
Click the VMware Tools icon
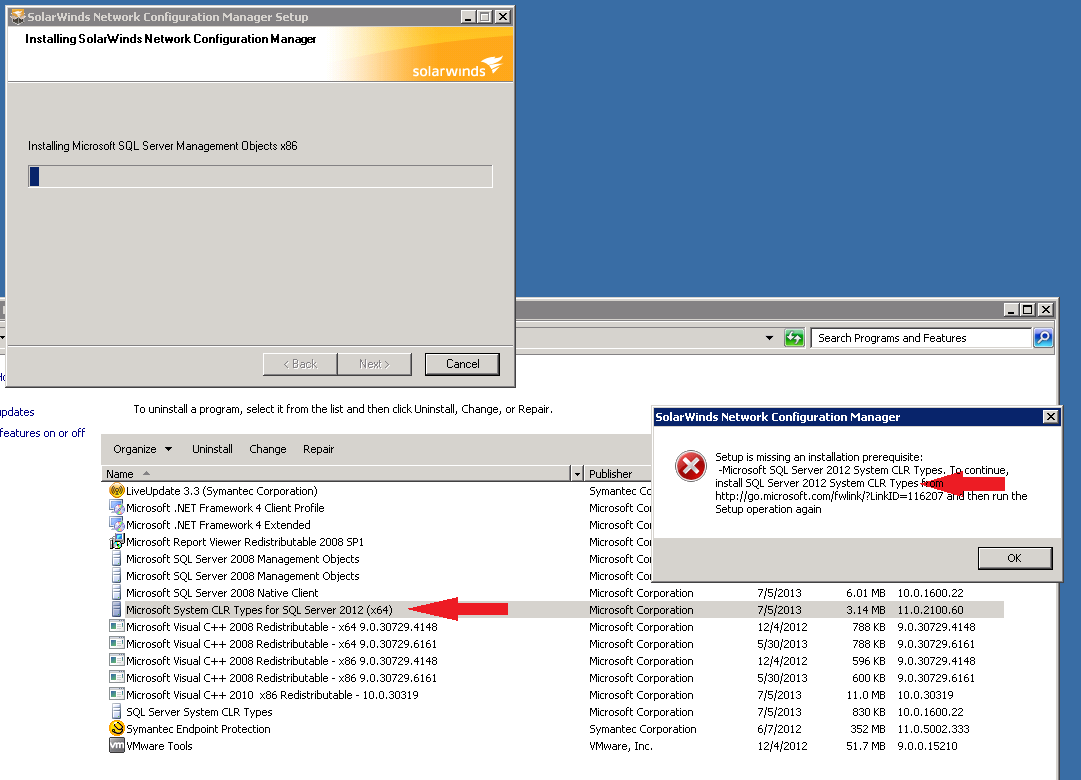(117, 746)
